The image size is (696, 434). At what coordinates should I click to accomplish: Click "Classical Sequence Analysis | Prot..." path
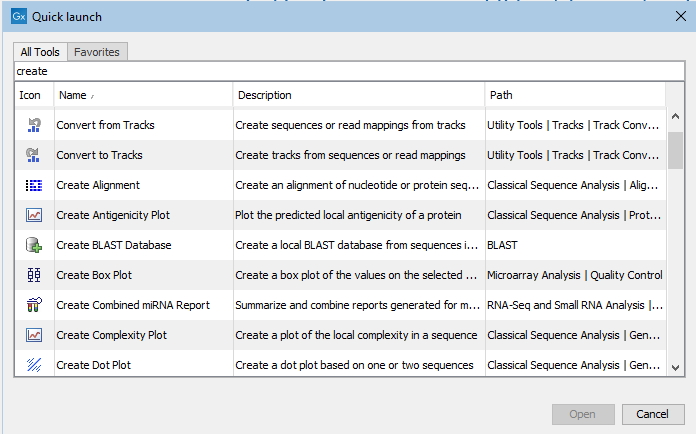(x=574, y=215)
